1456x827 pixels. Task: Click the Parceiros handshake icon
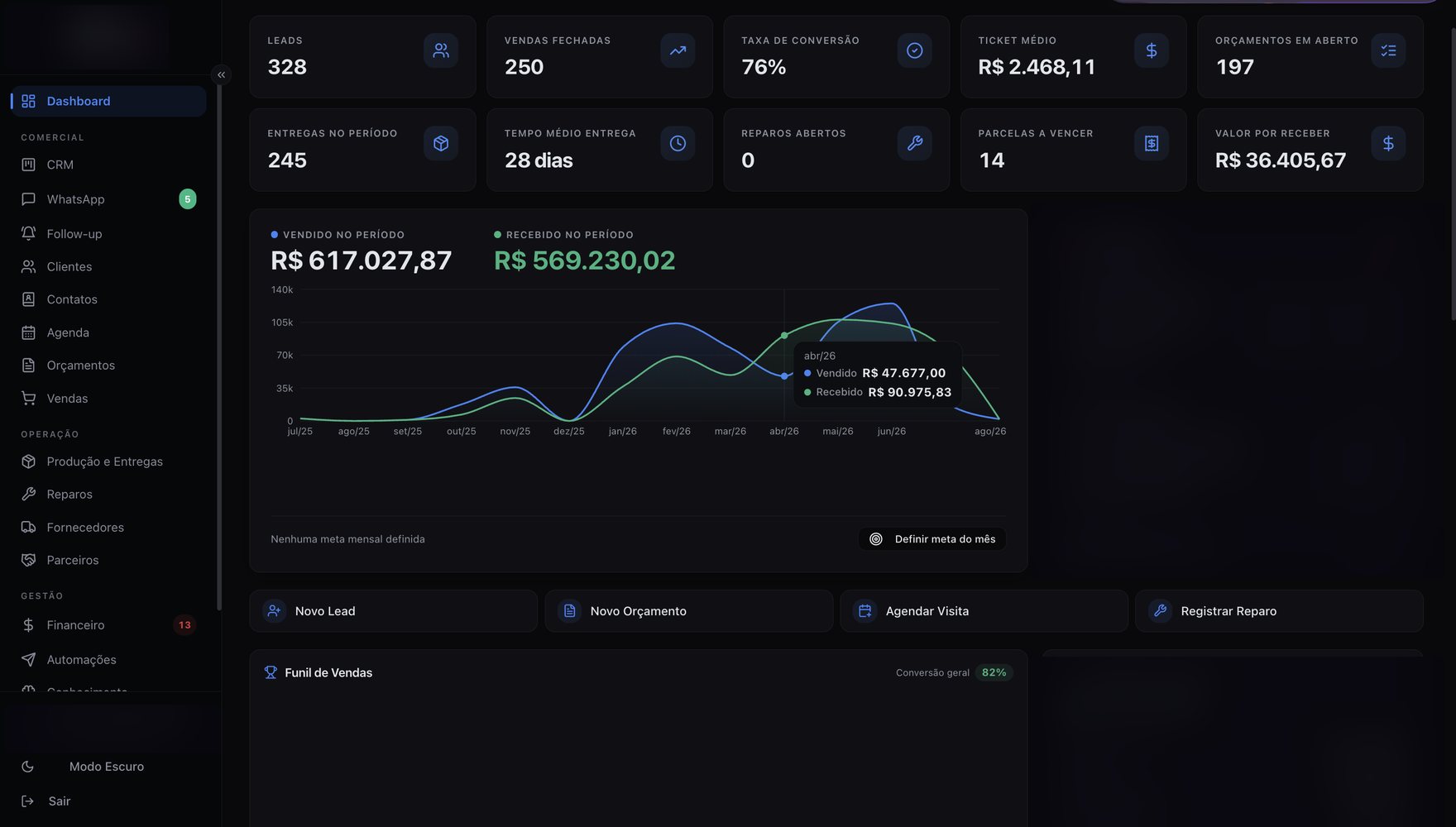tap(29, 560)
